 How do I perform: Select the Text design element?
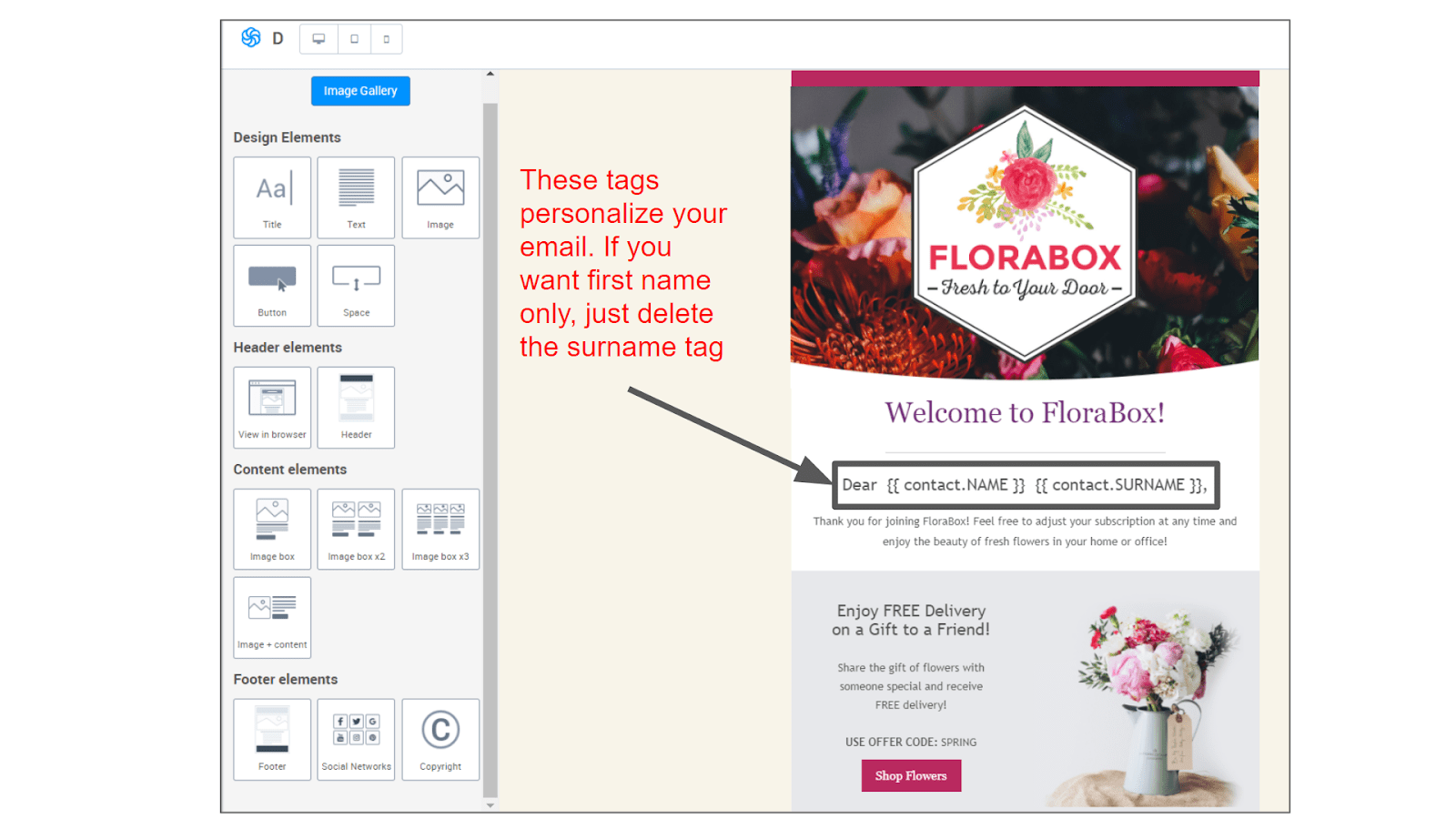pos(356,197)
